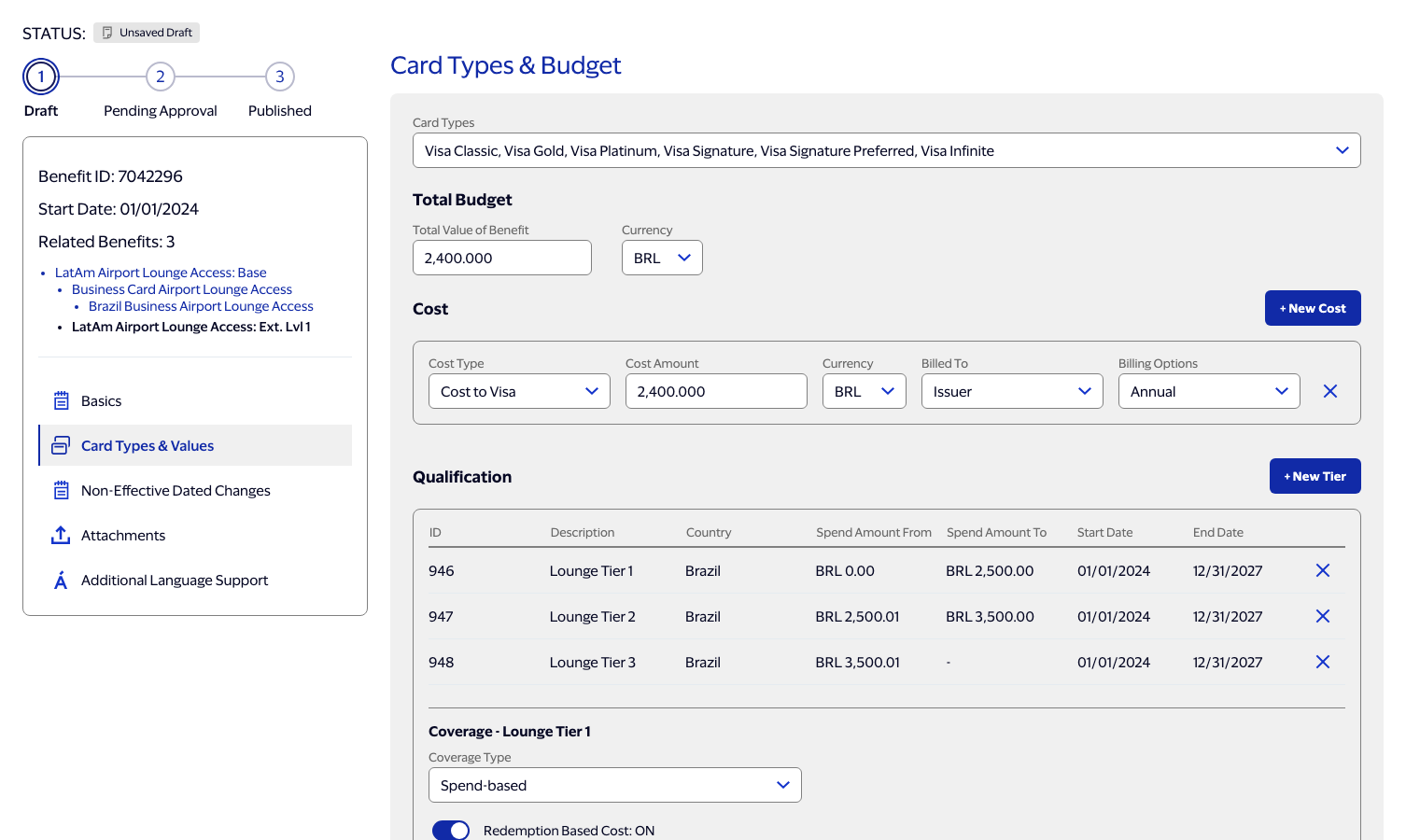Click the BRL 2,500.01 spend amount cell

click(857, 617)
